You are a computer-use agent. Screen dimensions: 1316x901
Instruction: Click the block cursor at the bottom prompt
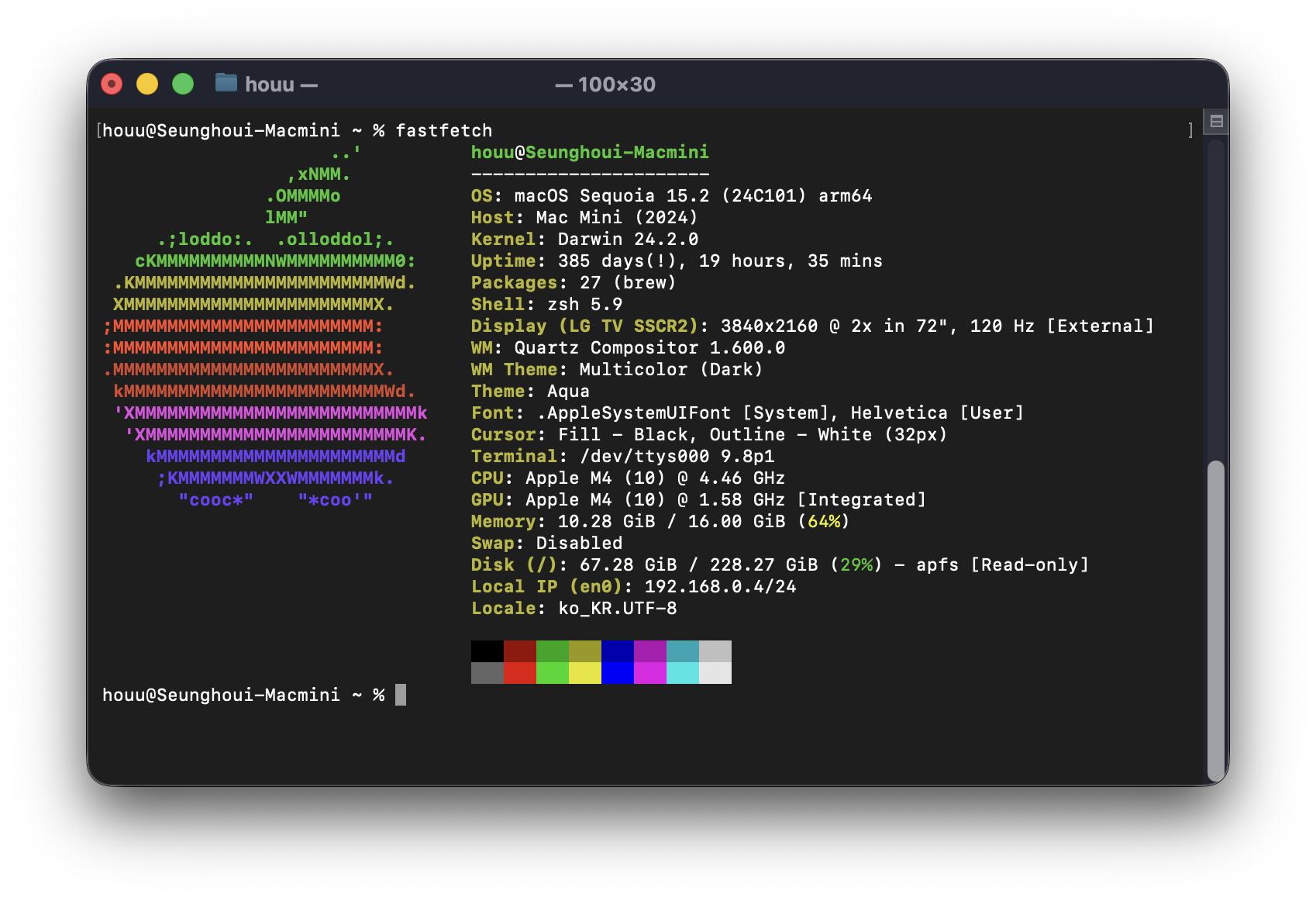click(x=401, y=695)
